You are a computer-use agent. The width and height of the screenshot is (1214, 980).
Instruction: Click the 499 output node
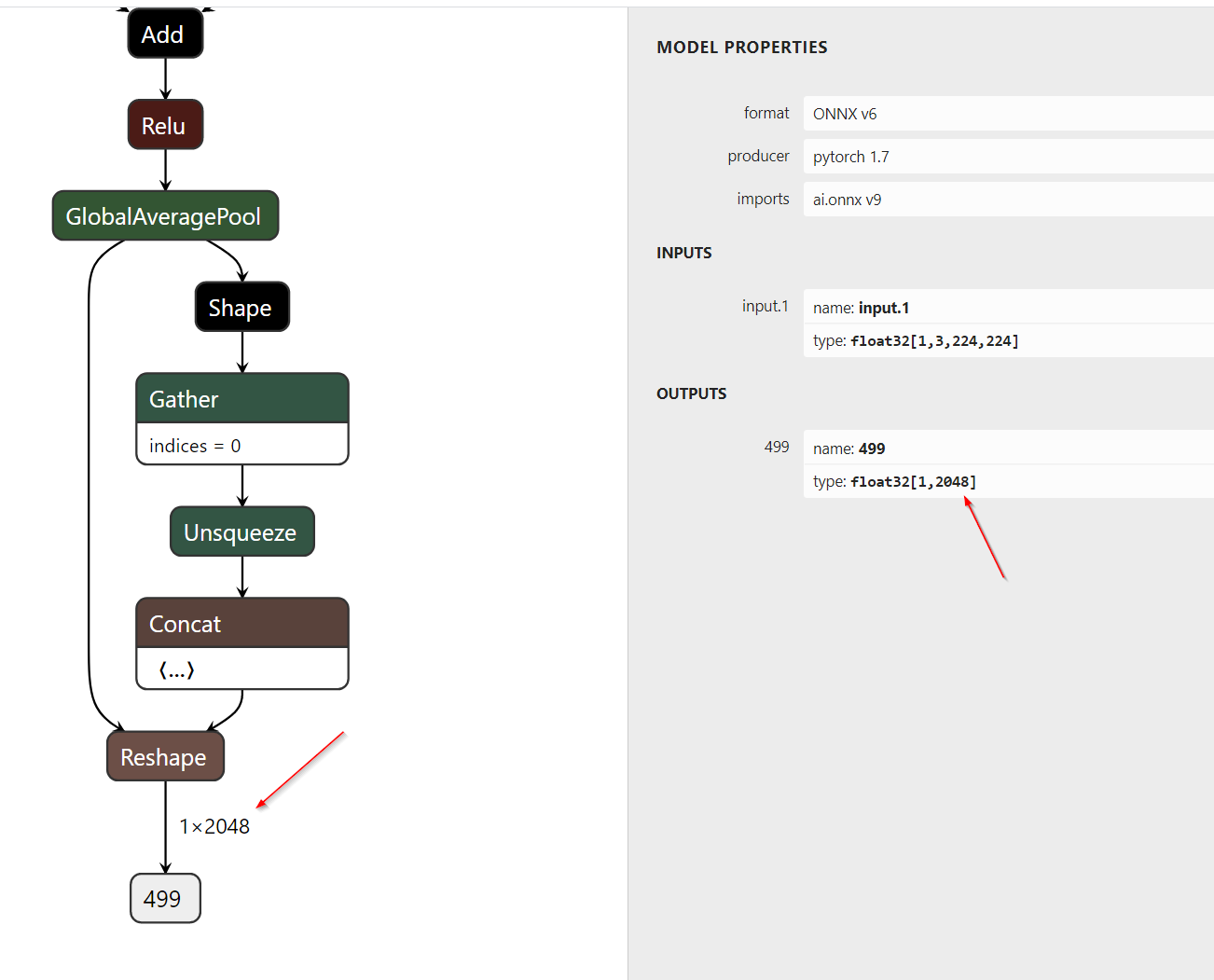click(164, 898)
